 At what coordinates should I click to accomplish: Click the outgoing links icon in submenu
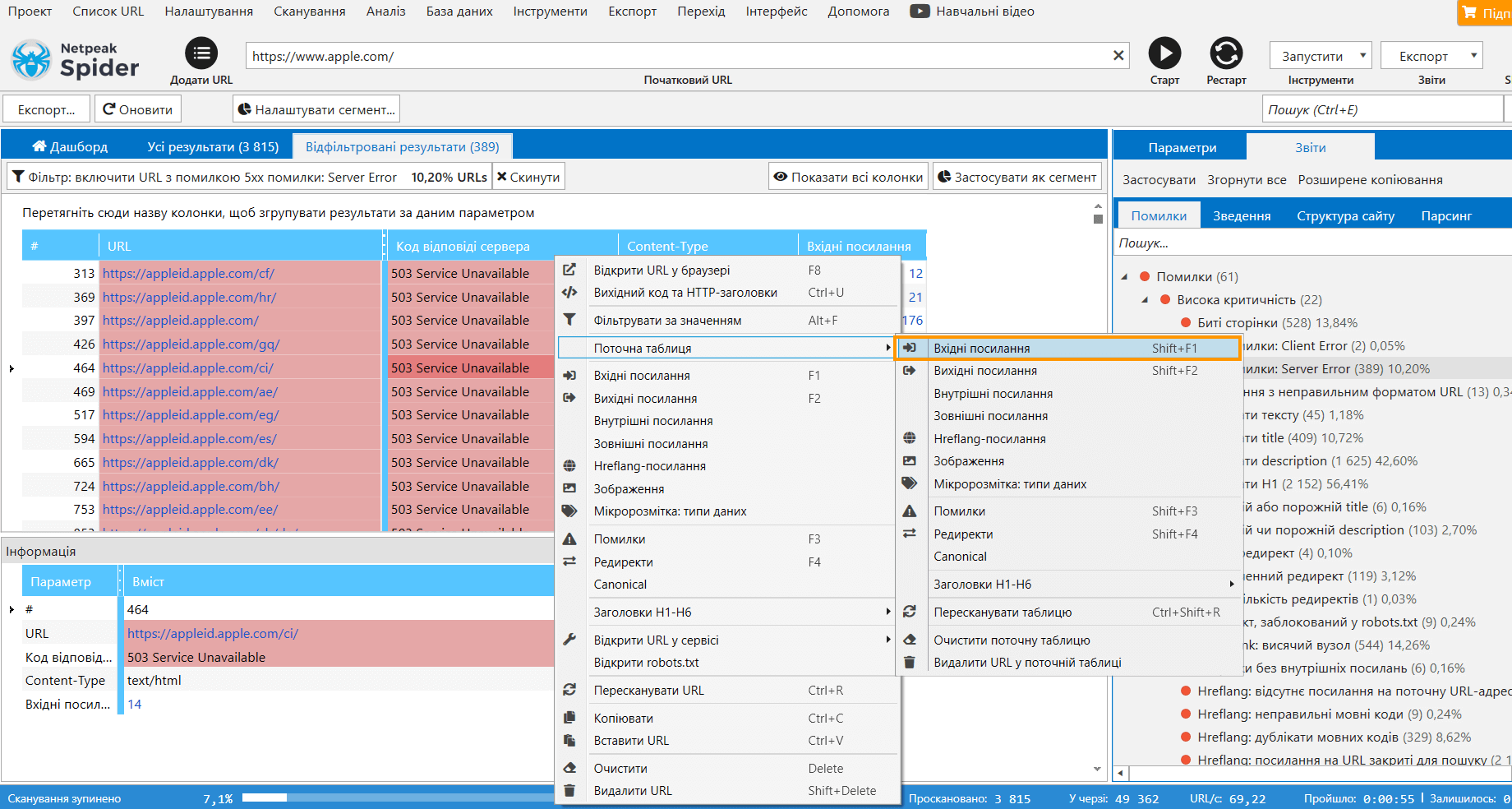tap(910, 371)
